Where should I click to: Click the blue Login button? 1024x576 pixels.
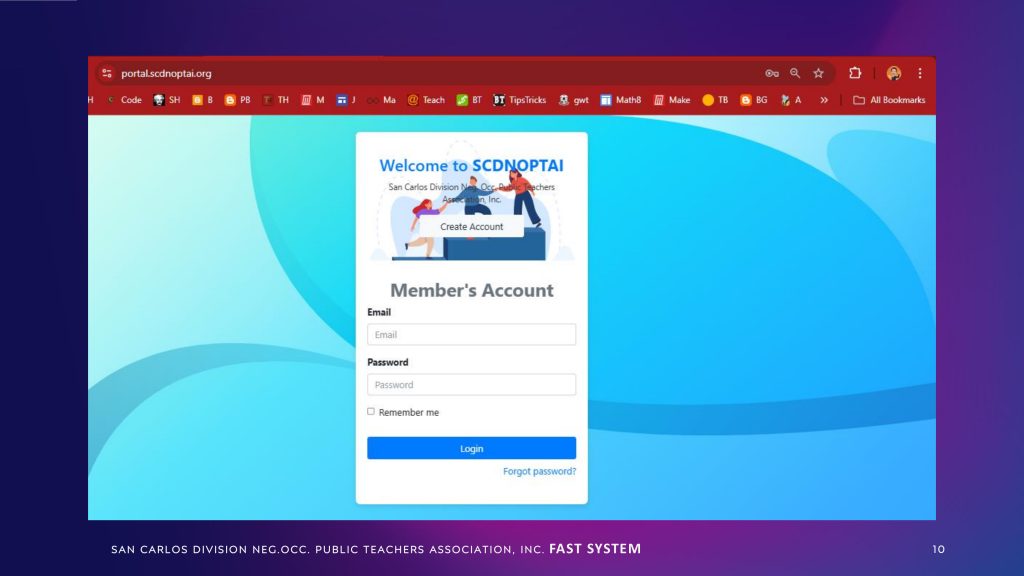(x=472, y=448)
